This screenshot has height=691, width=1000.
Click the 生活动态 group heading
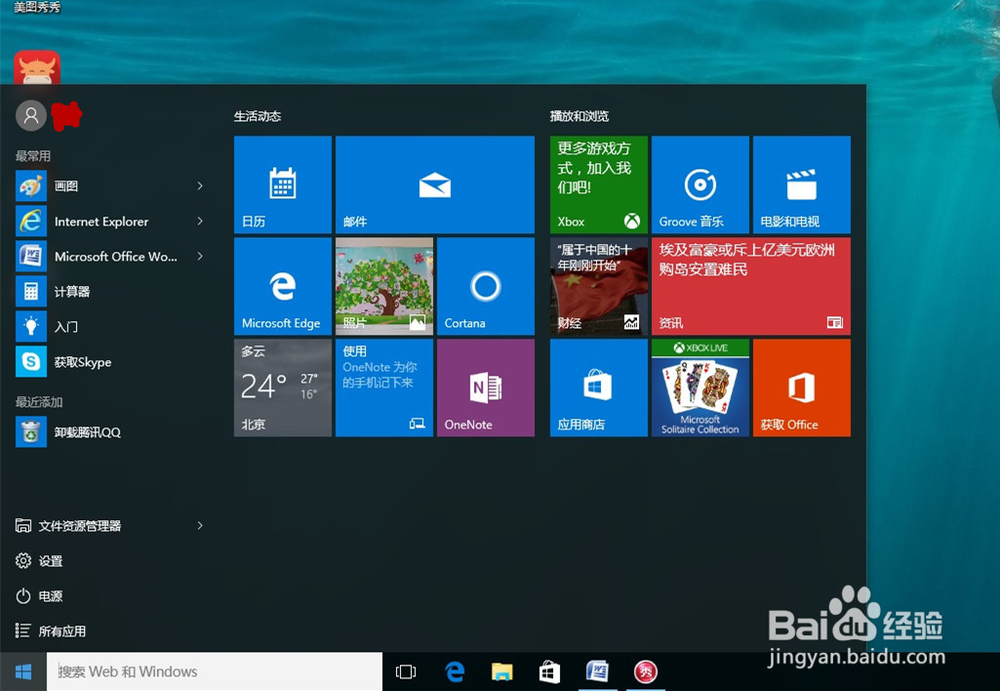(258, 116)
